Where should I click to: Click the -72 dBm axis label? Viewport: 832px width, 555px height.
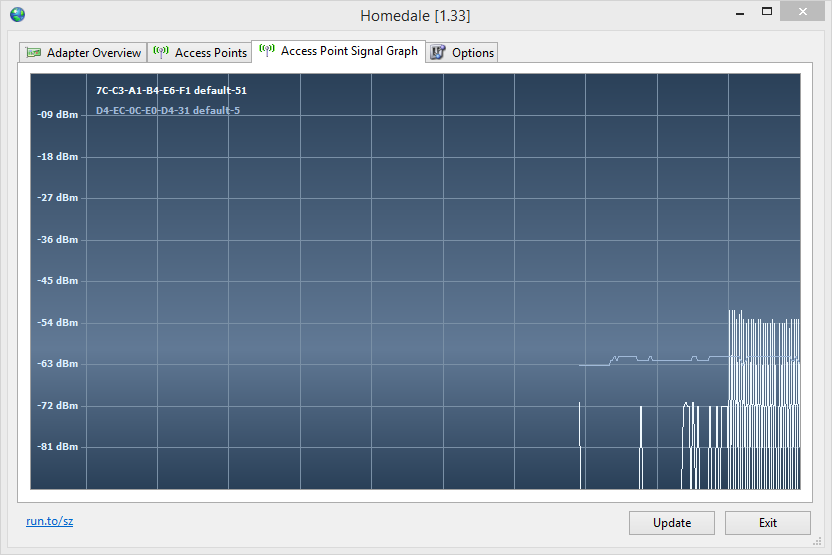57,405
